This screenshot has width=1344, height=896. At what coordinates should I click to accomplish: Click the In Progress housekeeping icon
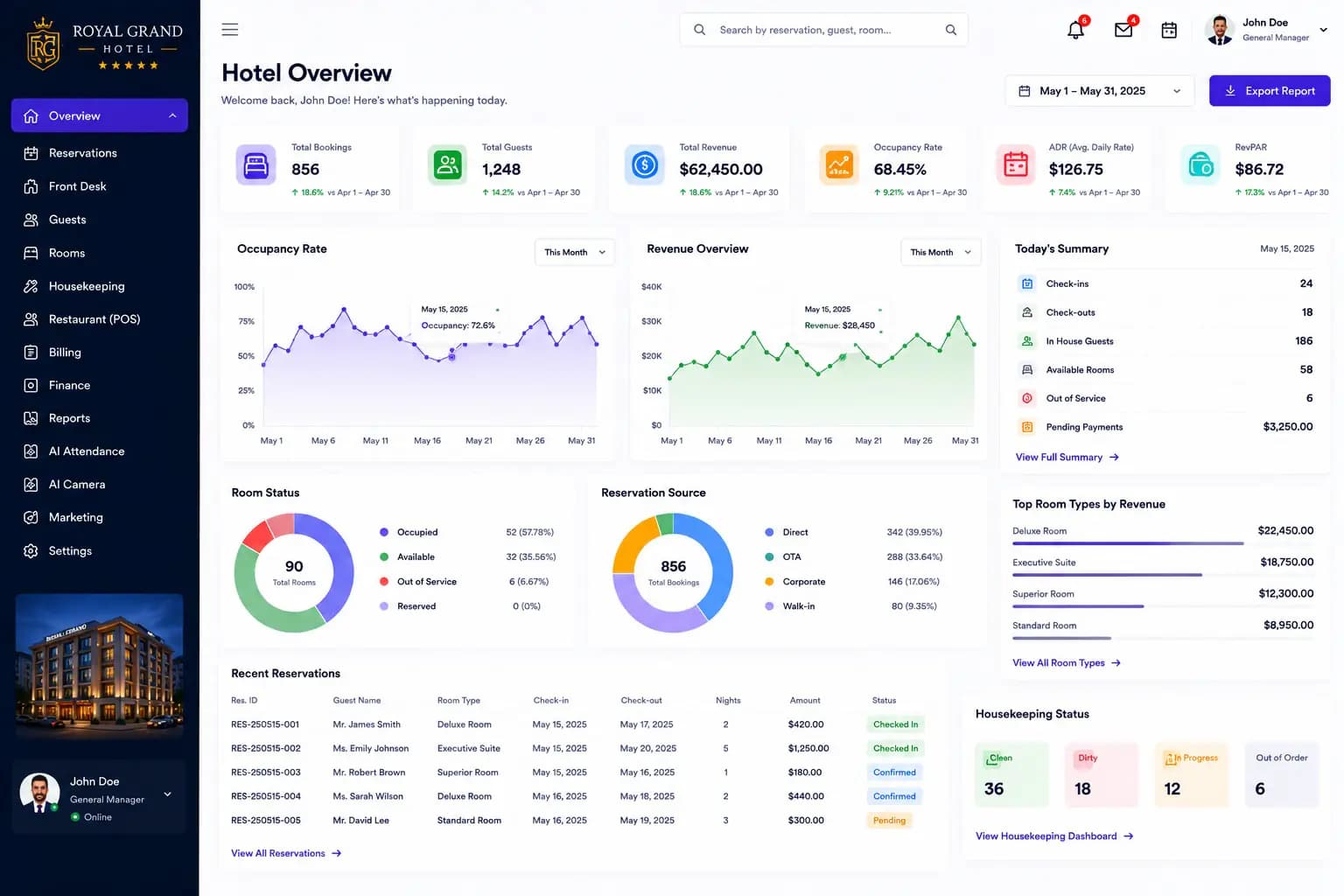[1171, 759]
